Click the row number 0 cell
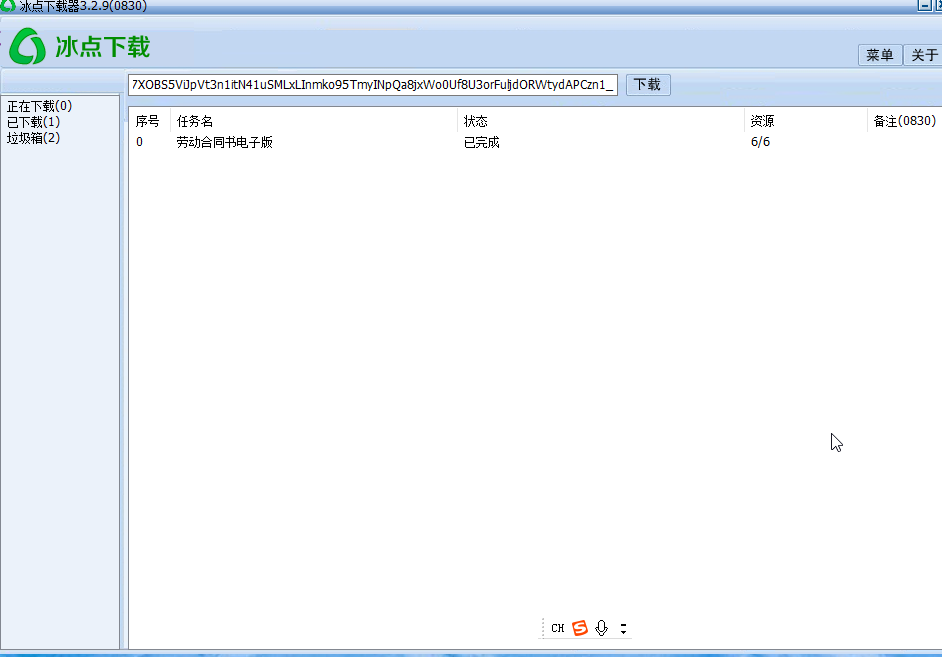 pyautogui.click(x=139, y=142)
